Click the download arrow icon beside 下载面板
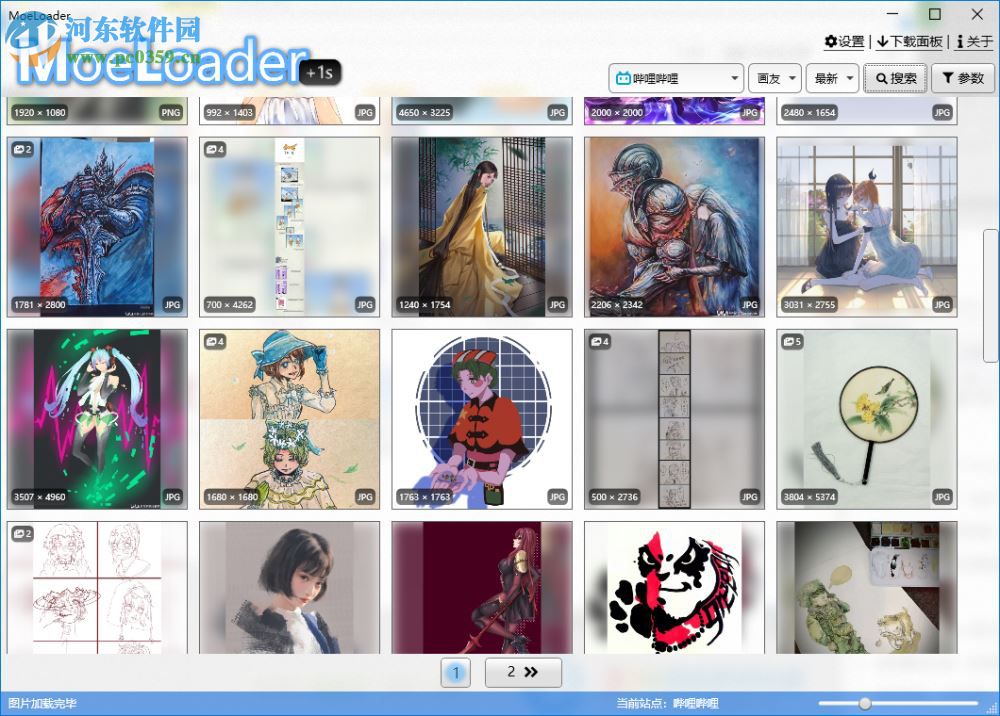1000x716 pixels. (x=883, y=42)
